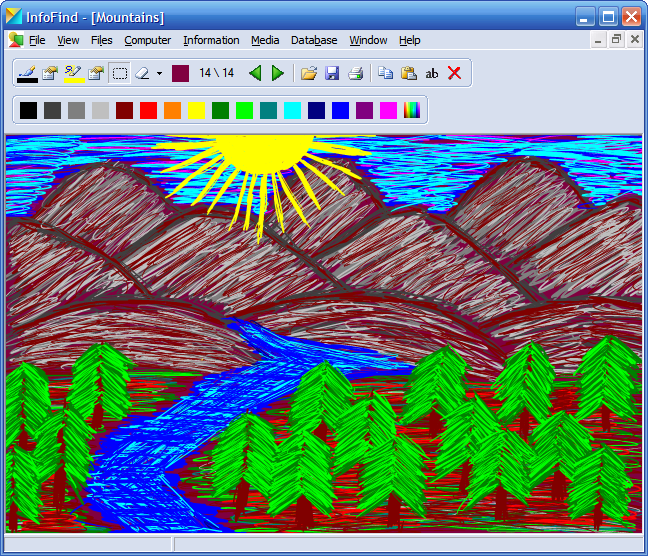This screenshot has width=648, height=556.
Task: Restore the Mountains document child window
Action: coord(616,40)
